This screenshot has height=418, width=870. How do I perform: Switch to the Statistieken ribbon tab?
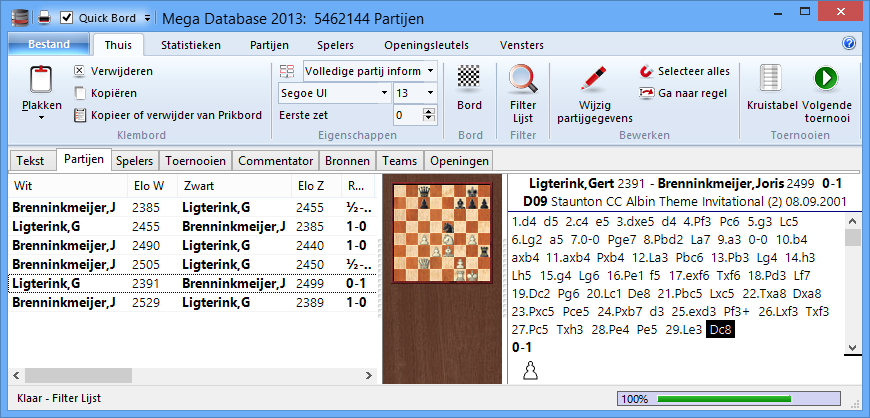point(191,45)
